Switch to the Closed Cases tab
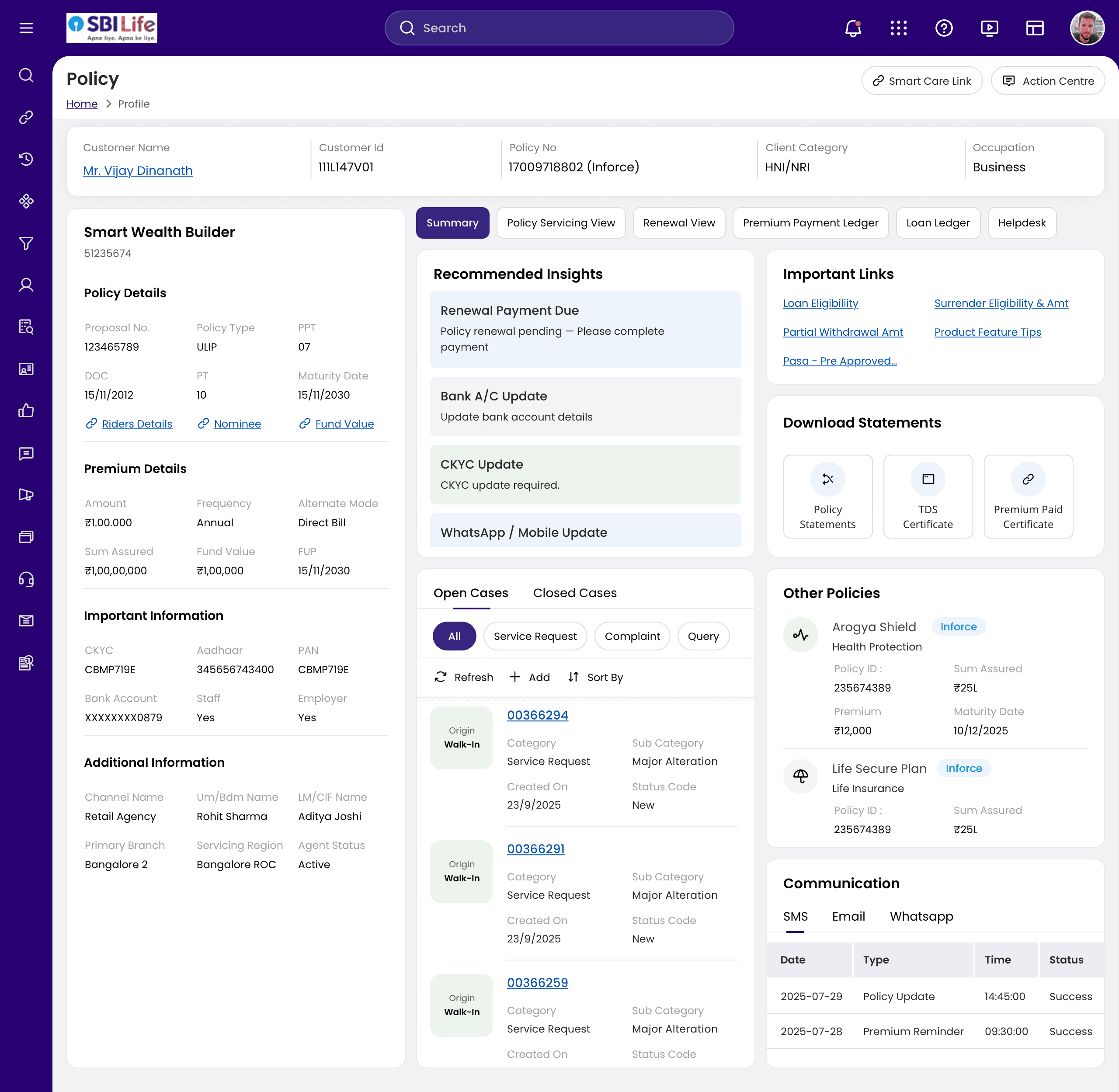 tap(575, 593)
